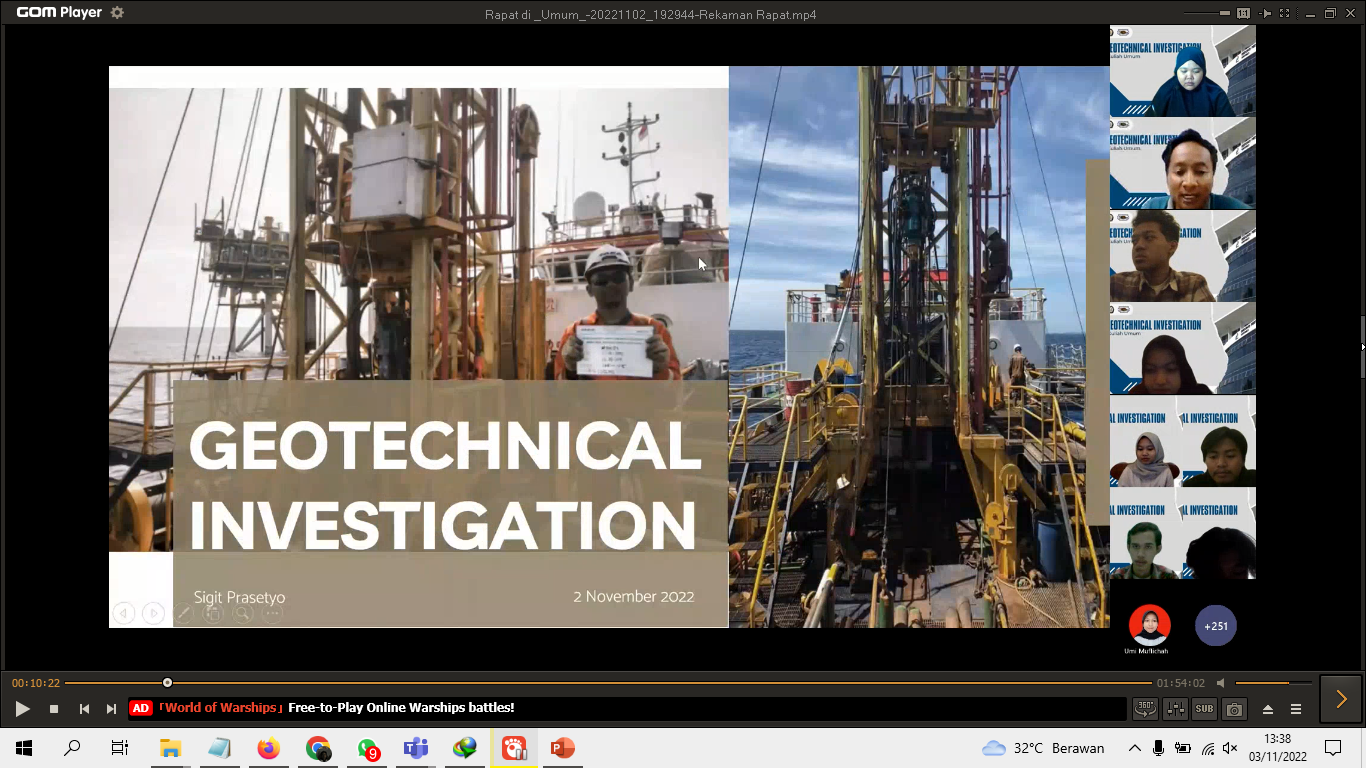1366x768 pixels.
Task: Stop the video playback
Action: (54, 709)
